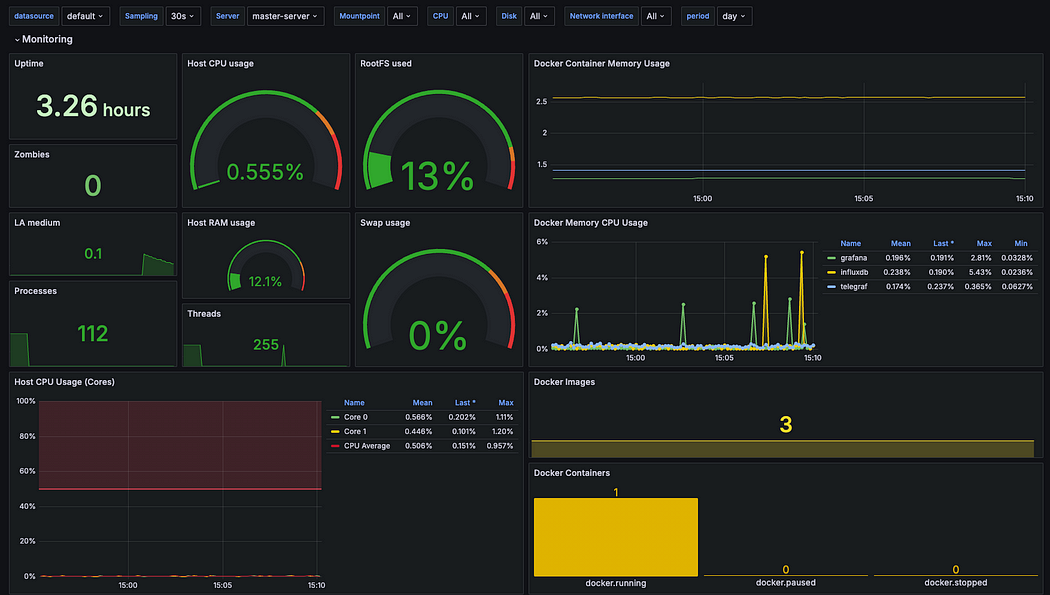Sort Host CPU cores legend by Max

506,403
